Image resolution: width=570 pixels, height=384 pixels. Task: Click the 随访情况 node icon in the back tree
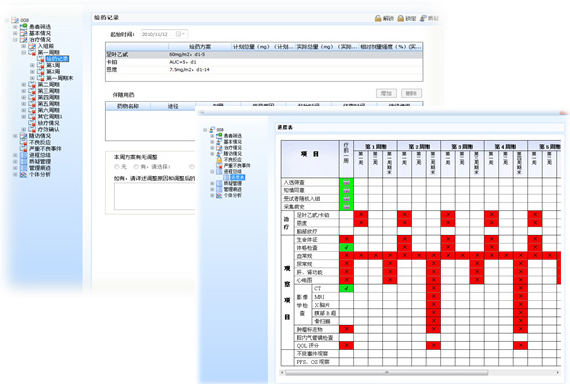pyautogui.click(x=24, y=136)
